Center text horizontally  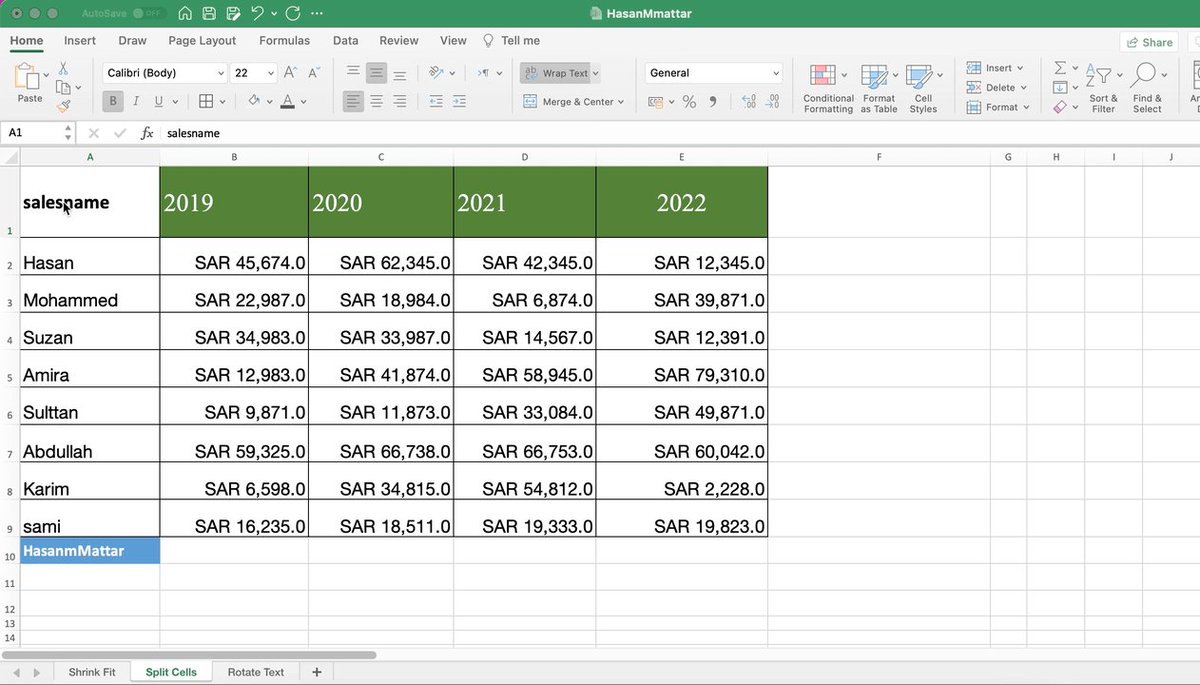pos(376,101)
